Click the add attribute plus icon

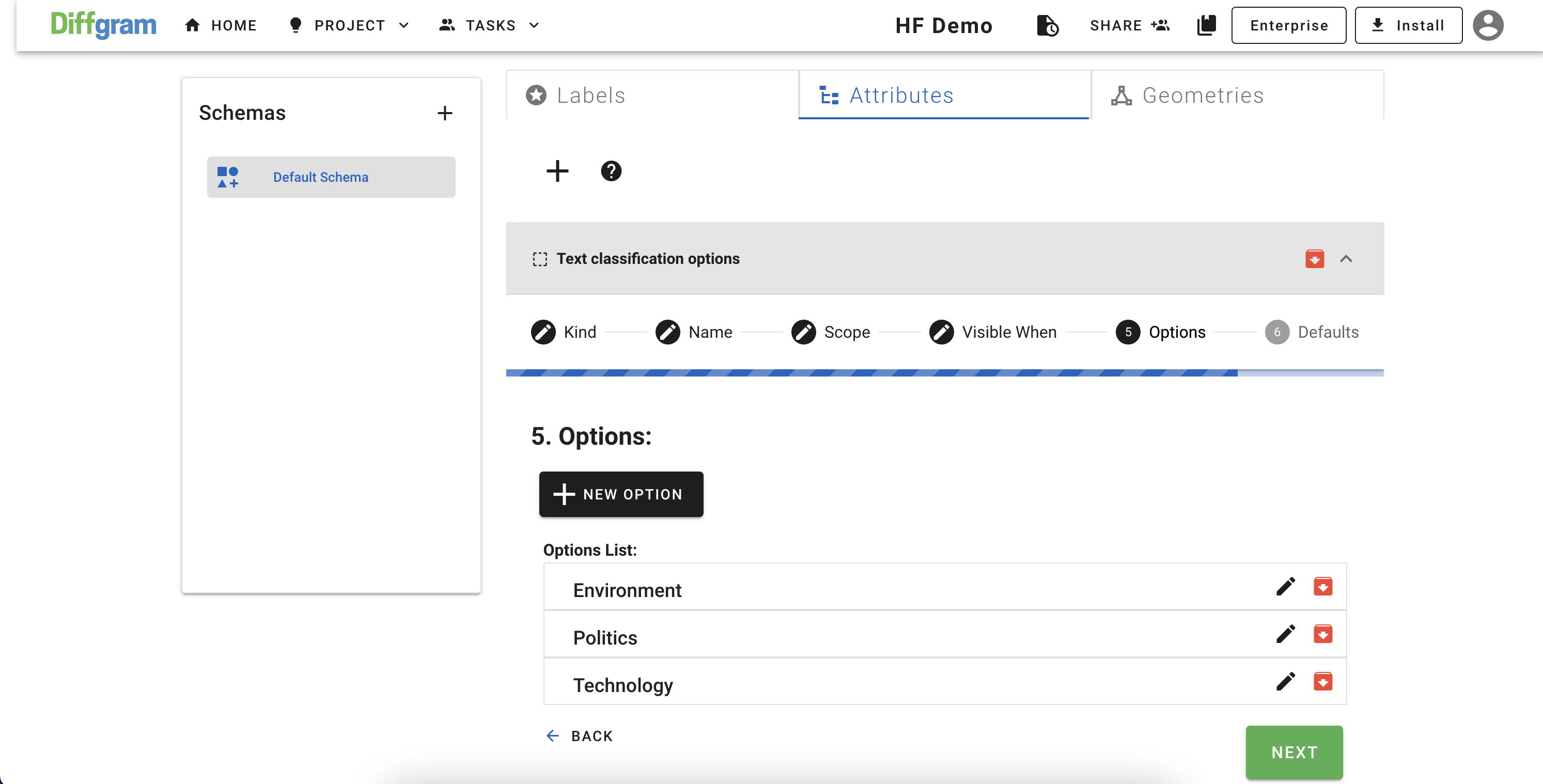pyautogui.click(x=557, y=171)
